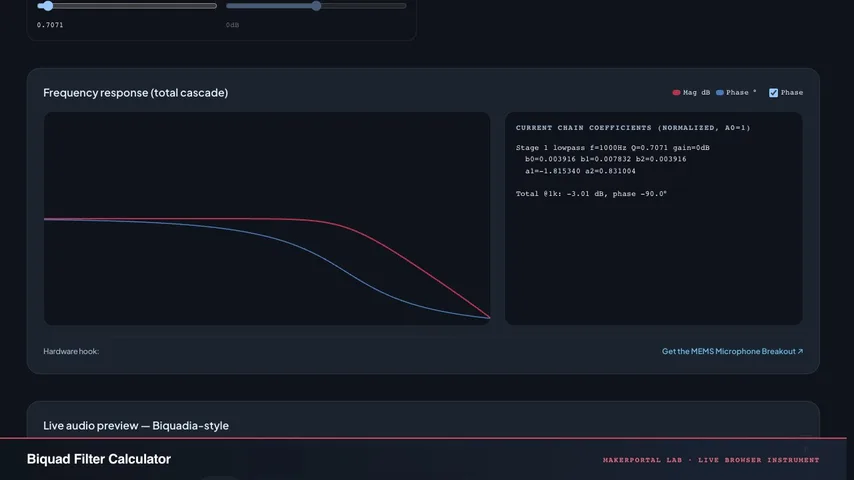Select the 'Total @1k: -3.01 dB' readout
The width and height of the screenshot is (854, 480).
[591, 194]
